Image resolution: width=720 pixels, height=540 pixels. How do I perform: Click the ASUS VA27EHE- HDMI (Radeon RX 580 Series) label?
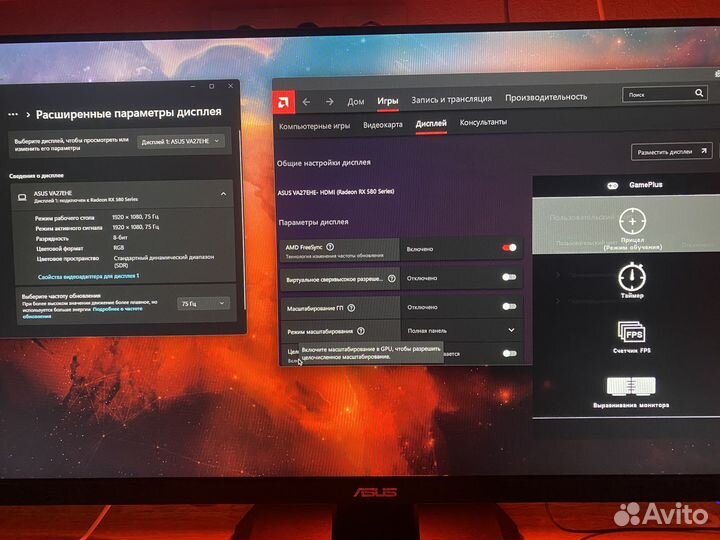[x=336, y=192]
